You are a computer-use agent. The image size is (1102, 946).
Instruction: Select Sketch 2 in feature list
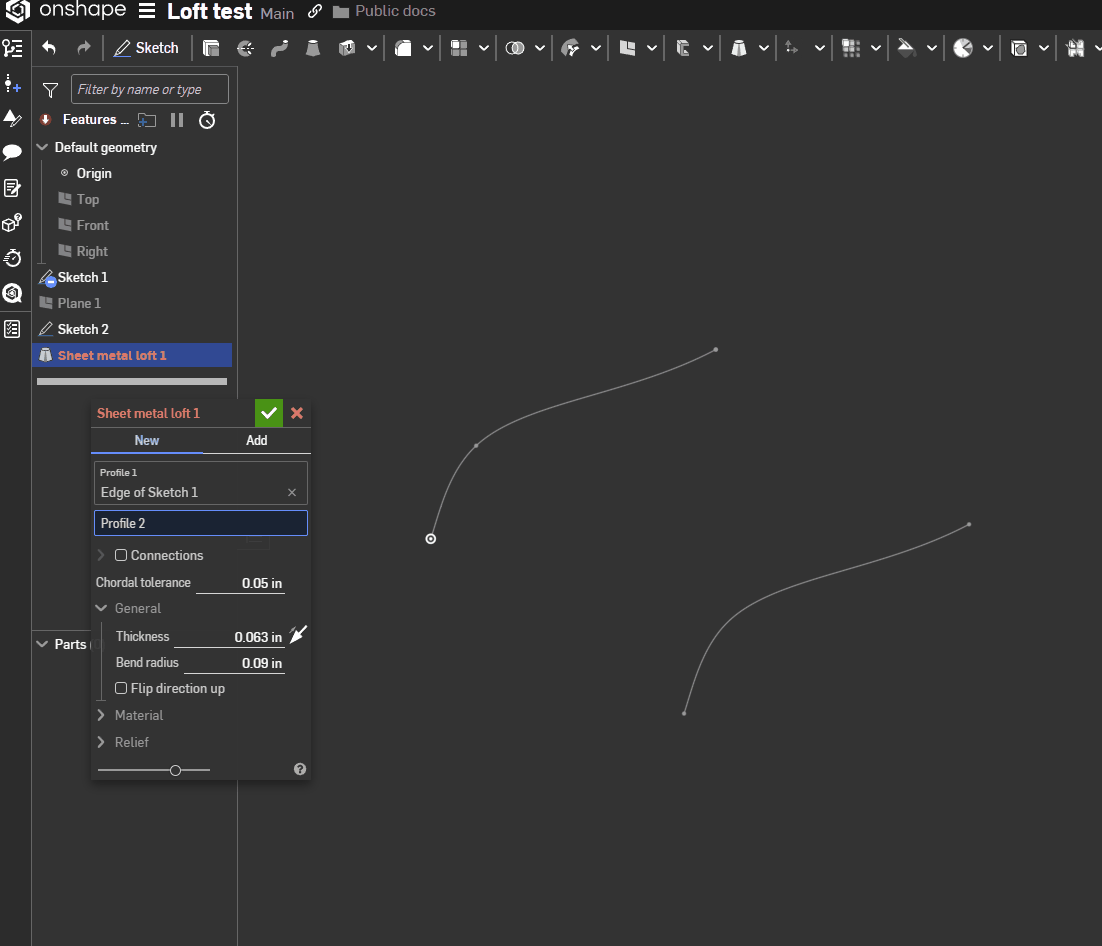(83, 329)
